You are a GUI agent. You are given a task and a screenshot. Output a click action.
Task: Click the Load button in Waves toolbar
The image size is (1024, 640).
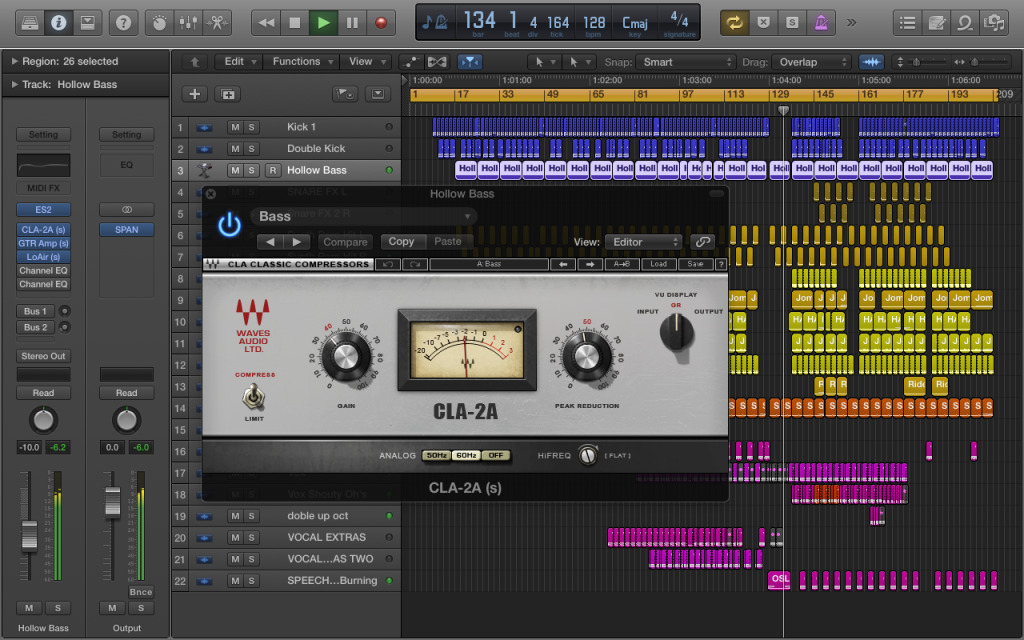[x=659, y=265]
